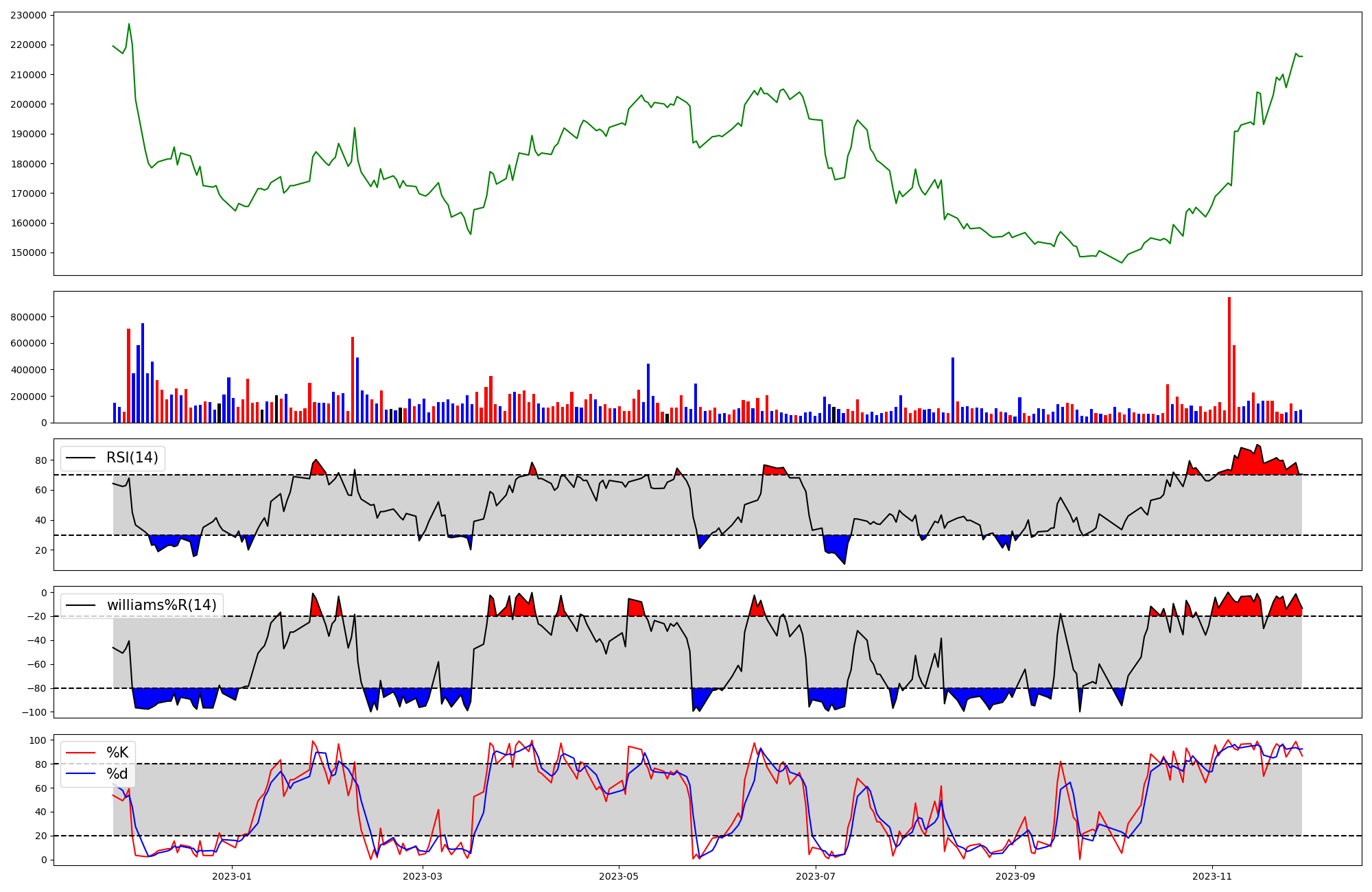1372x892 pixels.
Task: Click the RSI(14) legend label
Action: [x=132, y=458]
